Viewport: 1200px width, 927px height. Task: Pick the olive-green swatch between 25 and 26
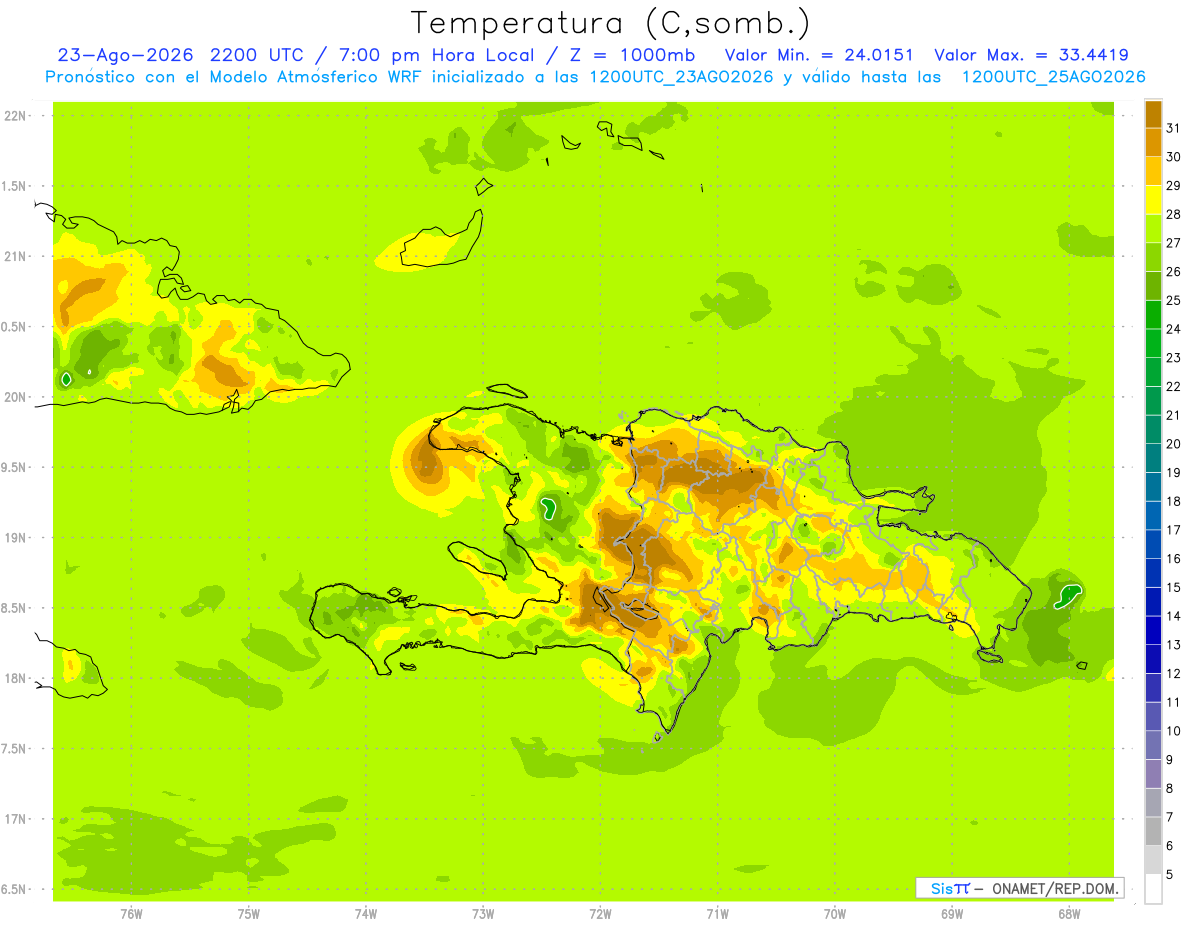[1153, 286]
